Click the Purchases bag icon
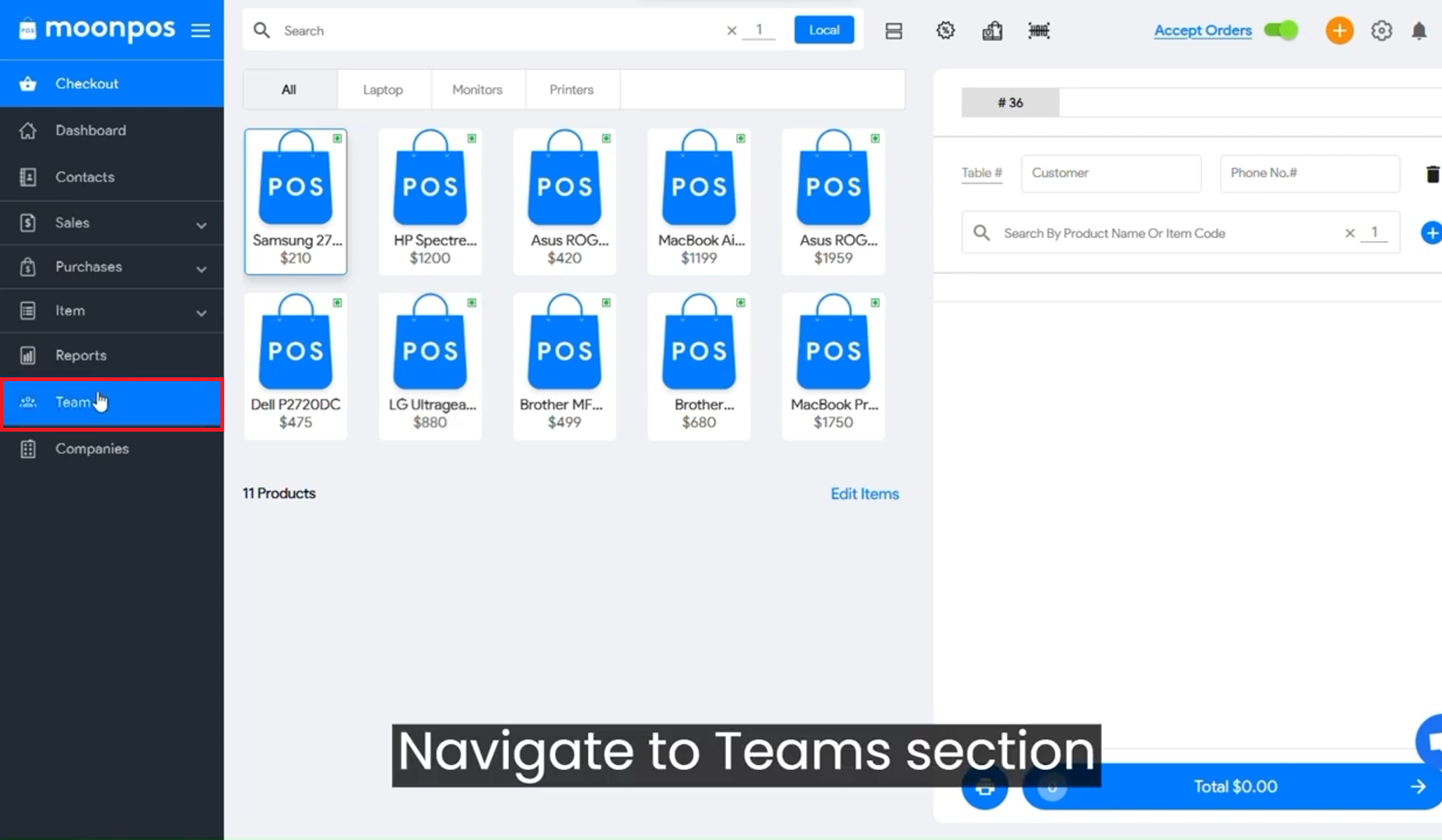The height and width of the screenshot is (840, 1442). pyautogui.click(x=28, y=267)
